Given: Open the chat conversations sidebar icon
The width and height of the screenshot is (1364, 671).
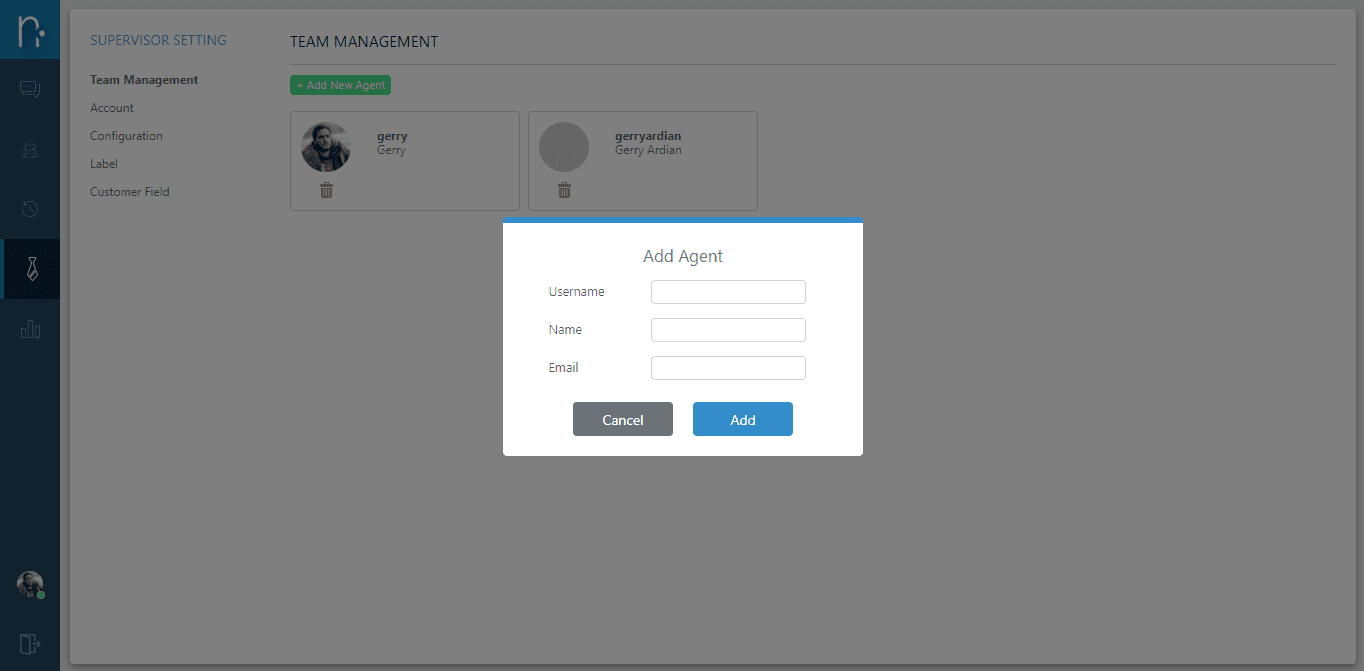Looking at the screenshot, I should click(30, 90).
